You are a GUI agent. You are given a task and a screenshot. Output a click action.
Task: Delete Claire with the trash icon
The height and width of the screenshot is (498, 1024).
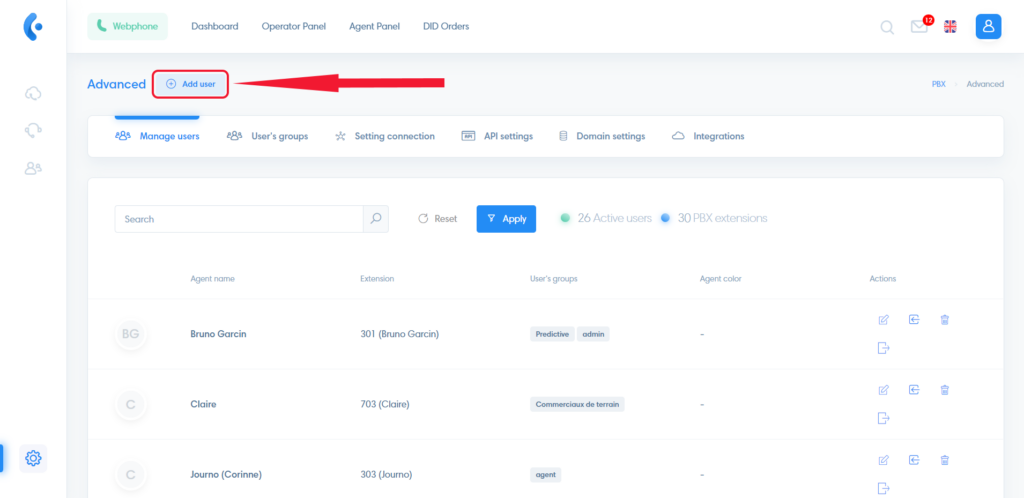944,390
